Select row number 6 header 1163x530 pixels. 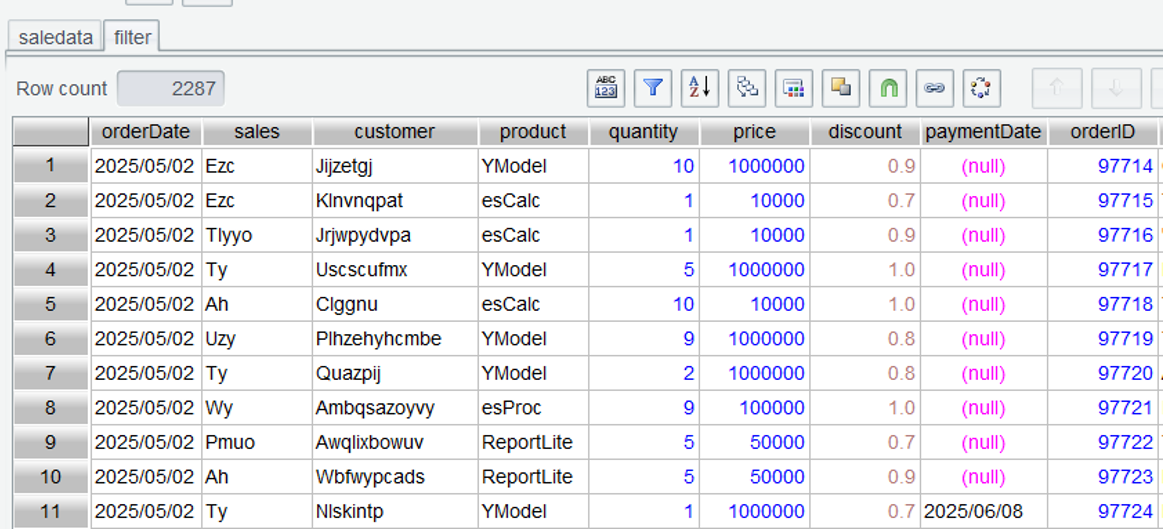(x=50, y=339)
